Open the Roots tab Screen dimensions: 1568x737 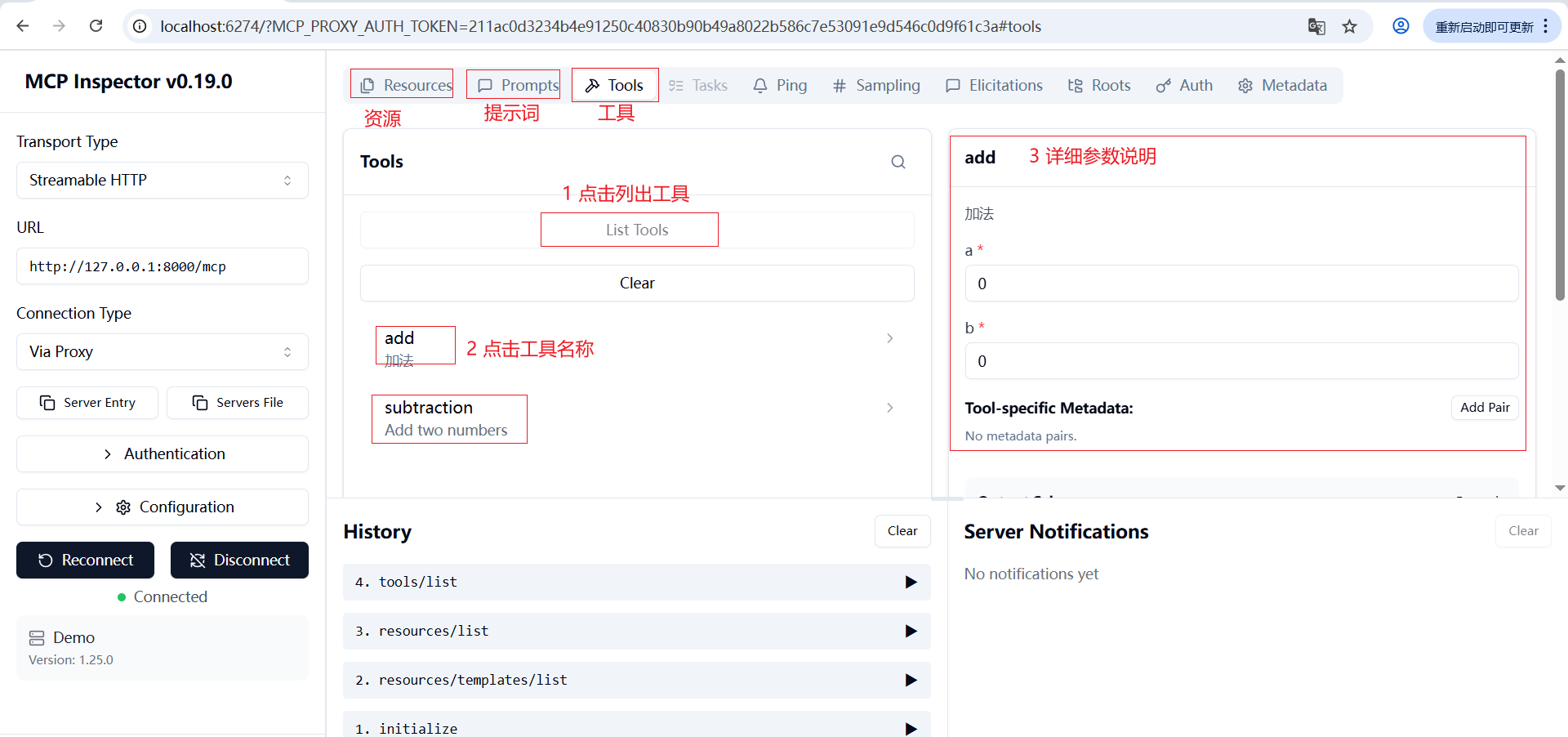point(1099,85)
